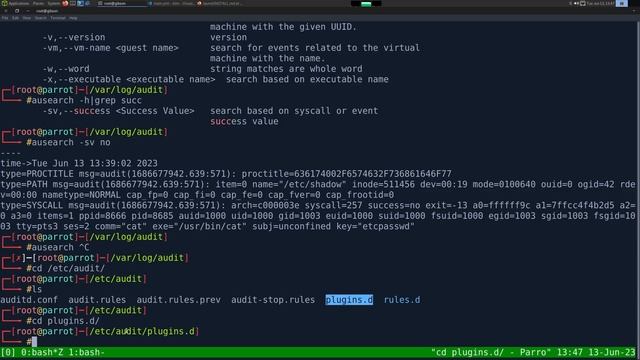Click the terminal launcher icon in top panel
640x360 pixels.
73,3
